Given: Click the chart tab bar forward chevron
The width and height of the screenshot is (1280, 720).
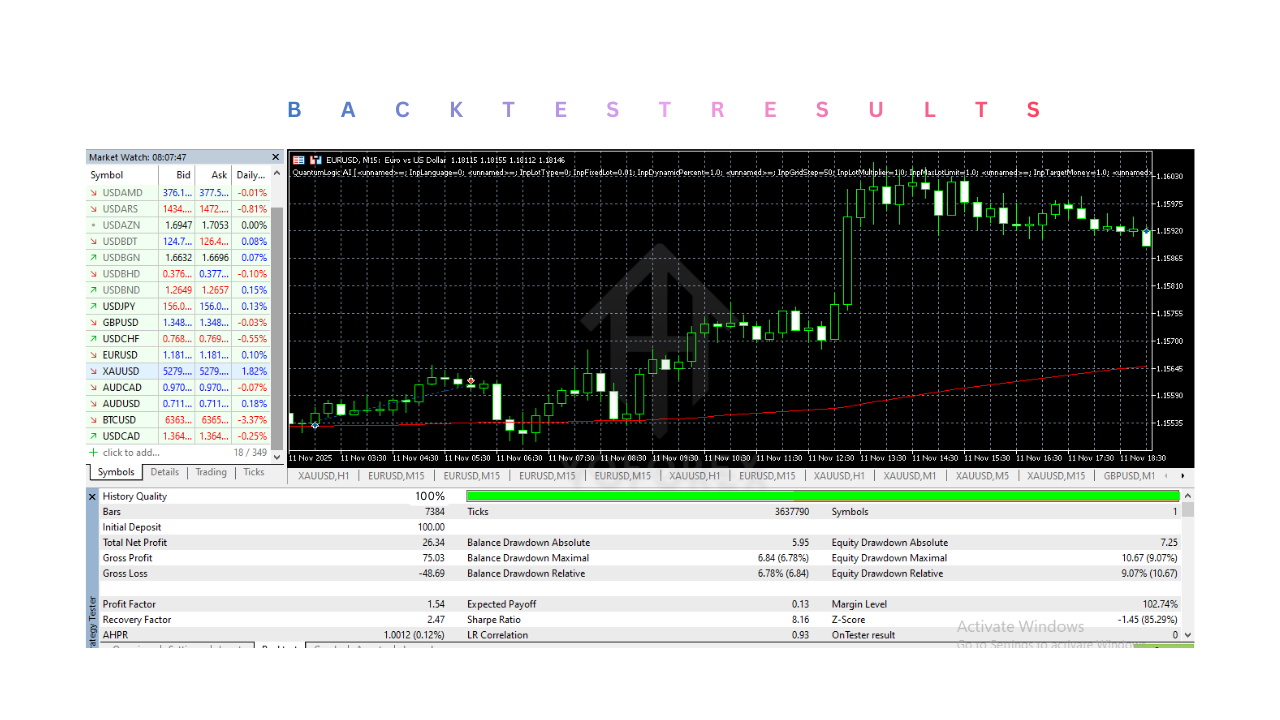Looking at the screenshot, I should 1183,476.
